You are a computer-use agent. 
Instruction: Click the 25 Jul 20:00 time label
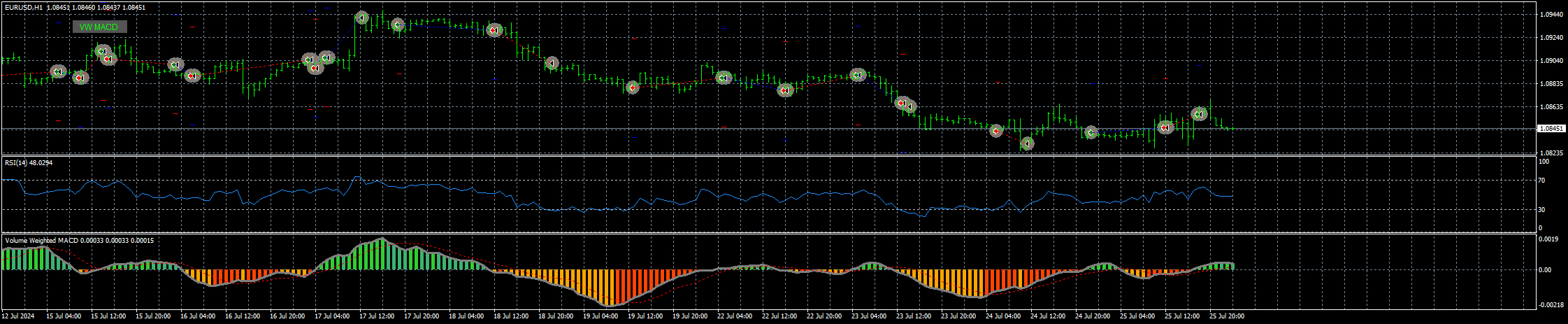pyautogui.click(x=1227, y=316)
